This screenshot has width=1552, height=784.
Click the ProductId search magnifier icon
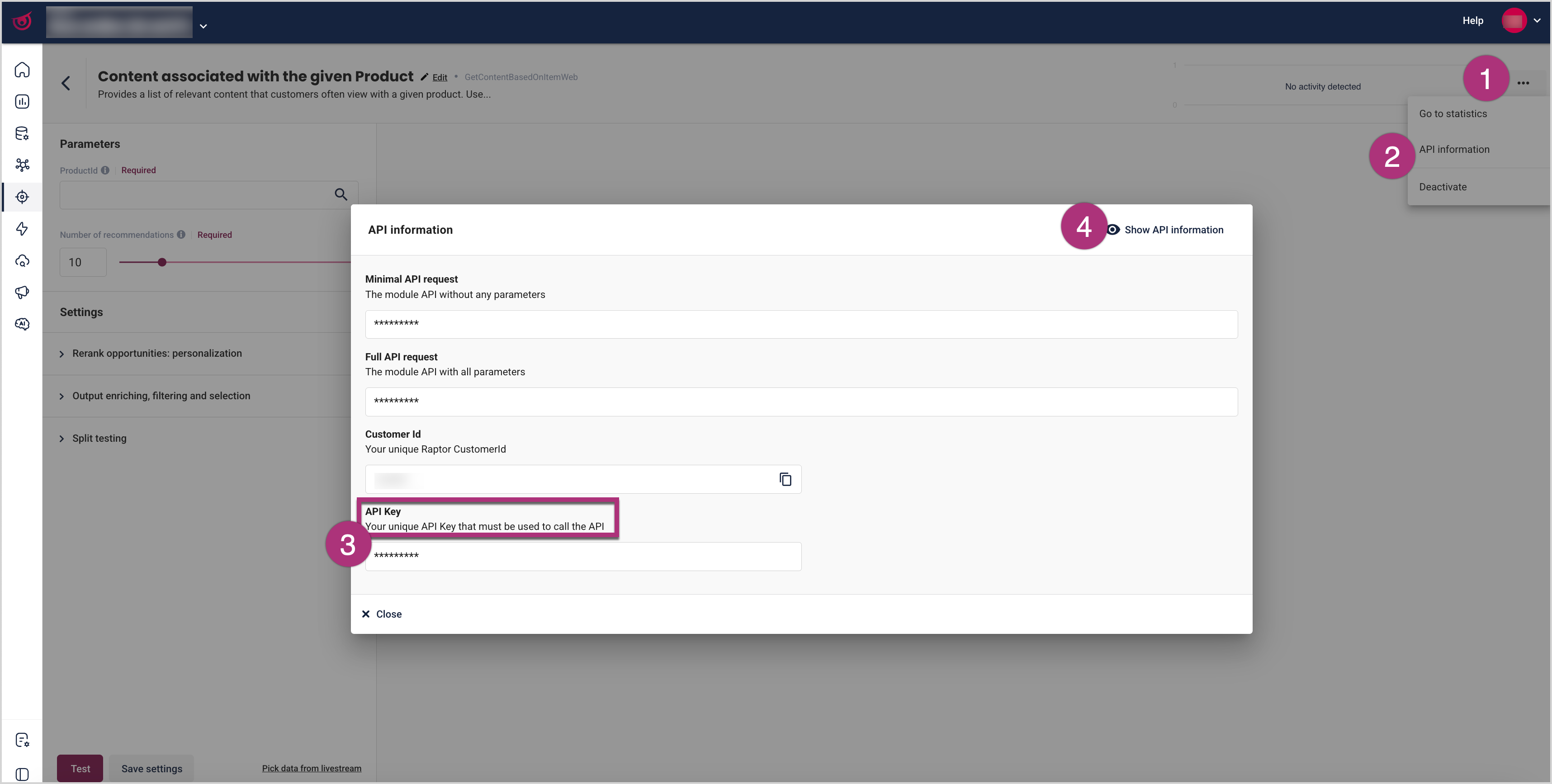point(341,194)
